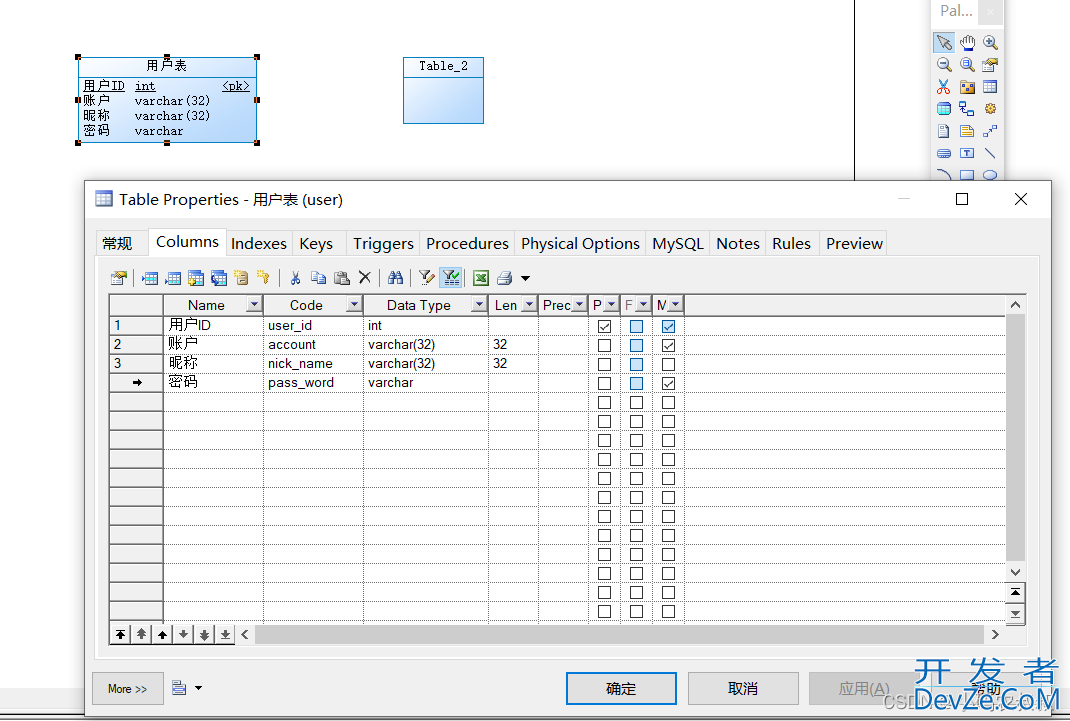The width and height of the screenshot is (1070, 721).
Task: Open the Data Type column header dropdown
Action: [x=479, y=305]
